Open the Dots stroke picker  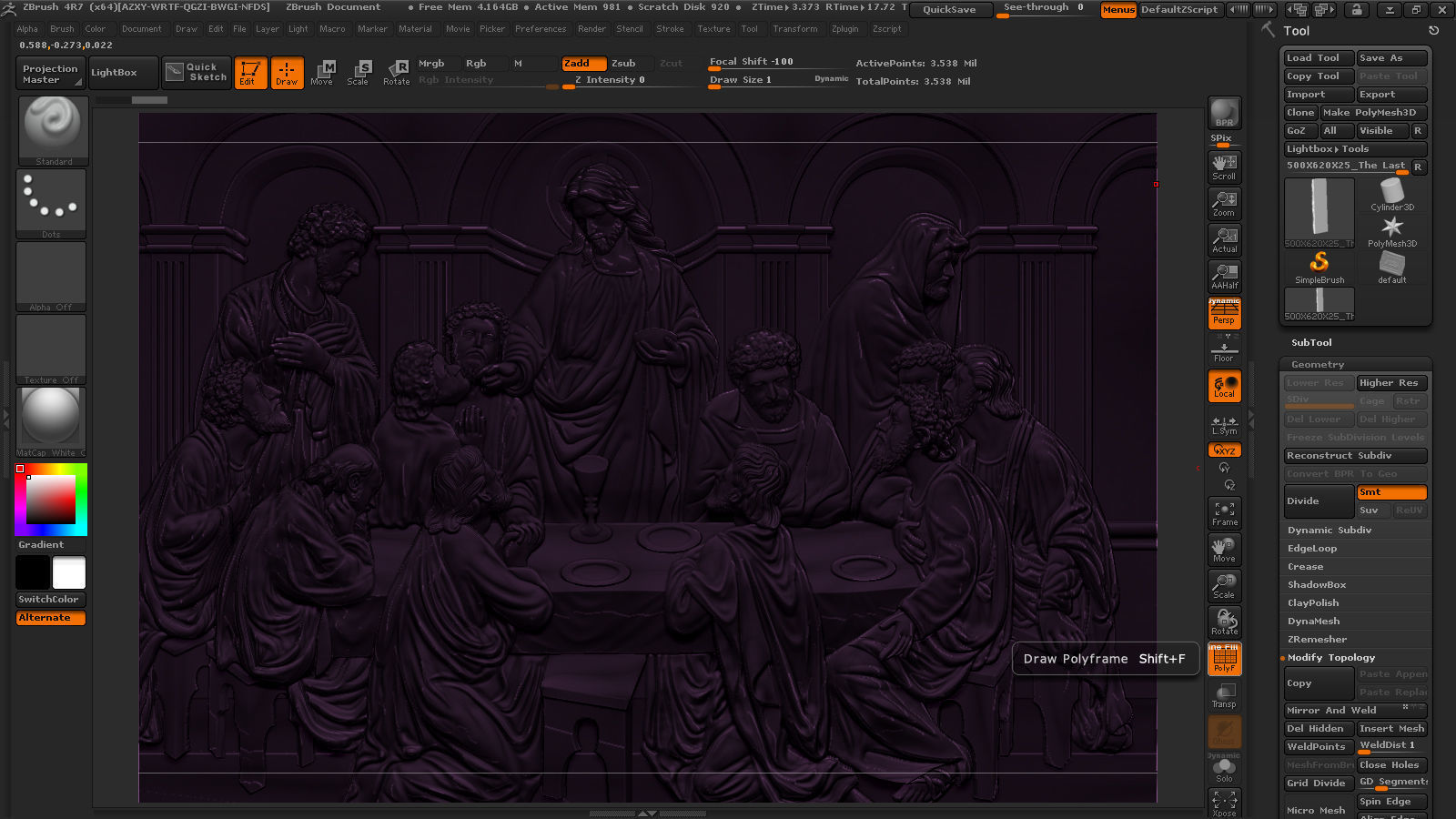[x=51, y=204]
